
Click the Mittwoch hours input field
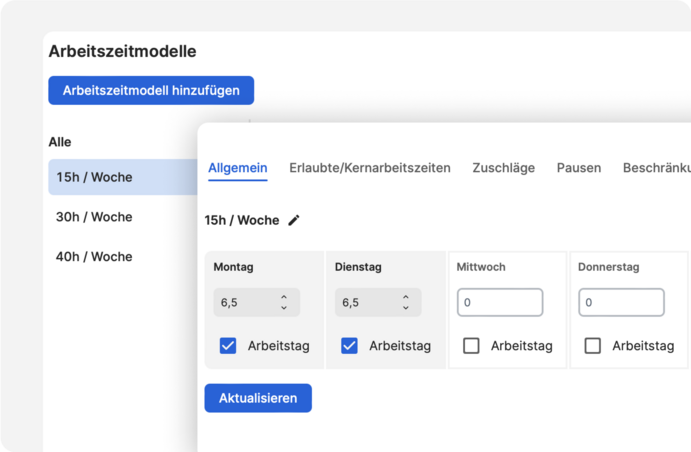pos(500,302)
